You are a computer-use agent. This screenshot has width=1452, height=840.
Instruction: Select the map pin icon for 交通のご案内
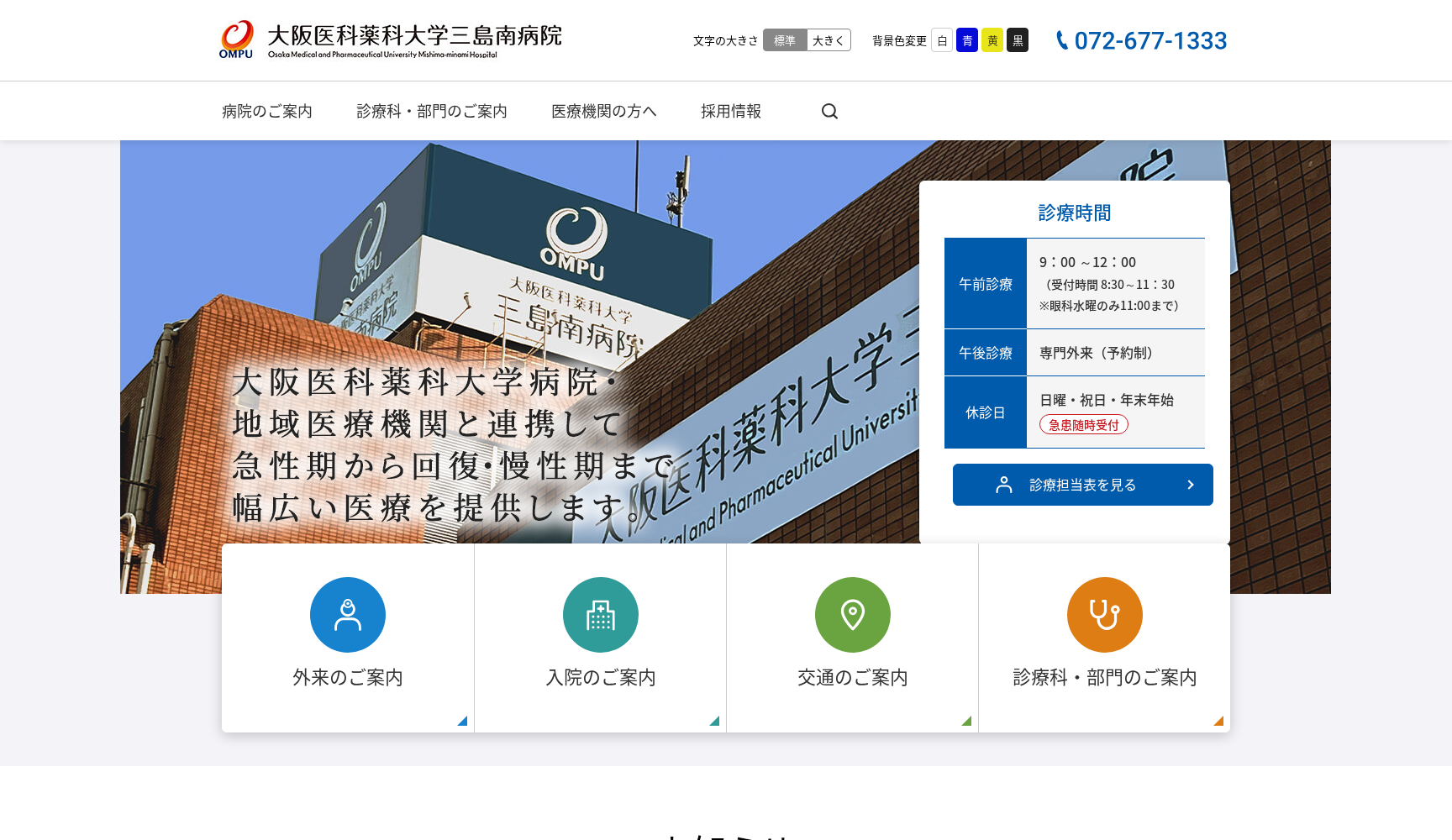(x=852, y=614)
